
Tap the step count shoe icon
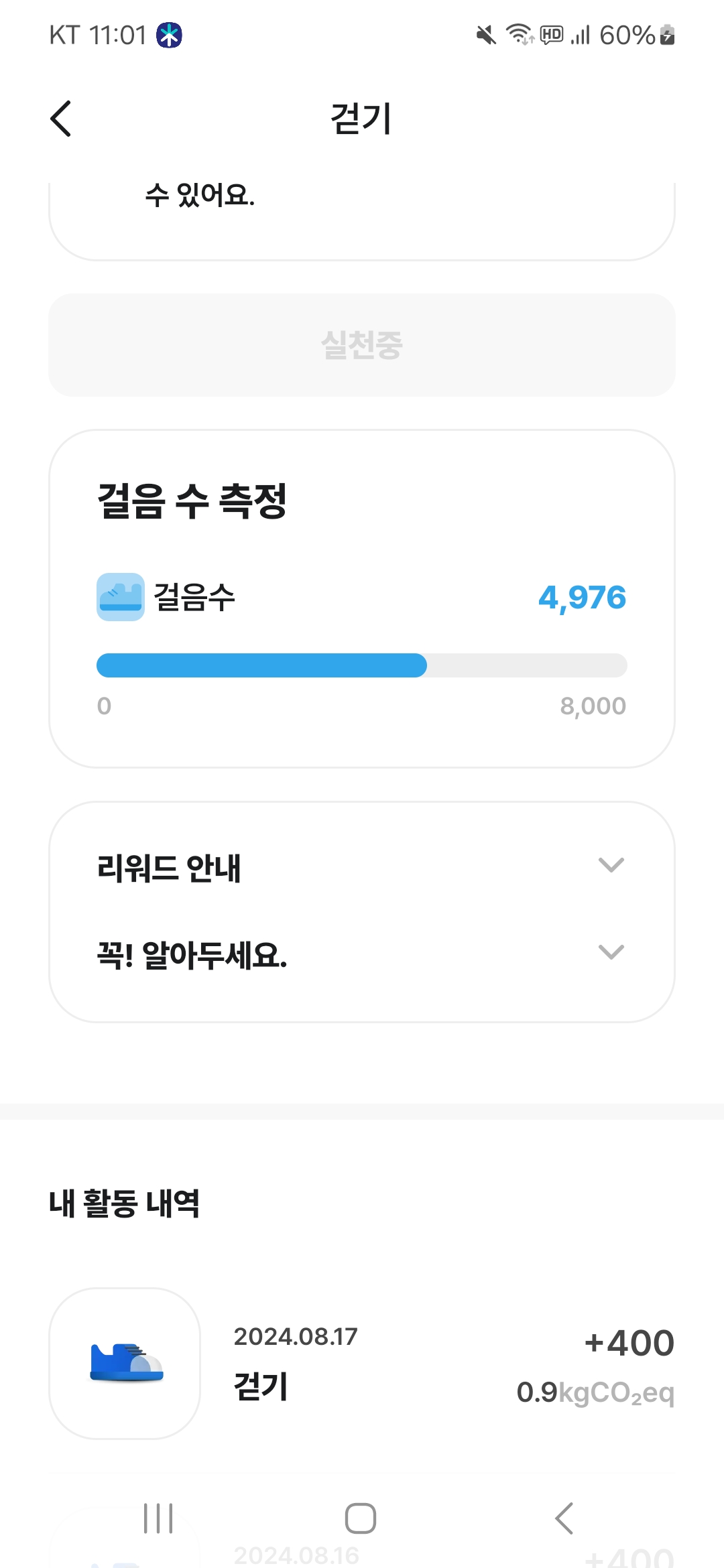(x=121, y=597)
